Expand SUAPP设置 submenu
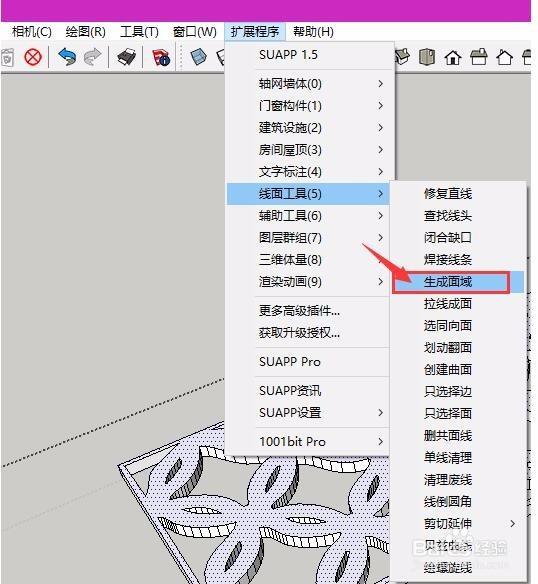538x584 pixels. (308, 413)
